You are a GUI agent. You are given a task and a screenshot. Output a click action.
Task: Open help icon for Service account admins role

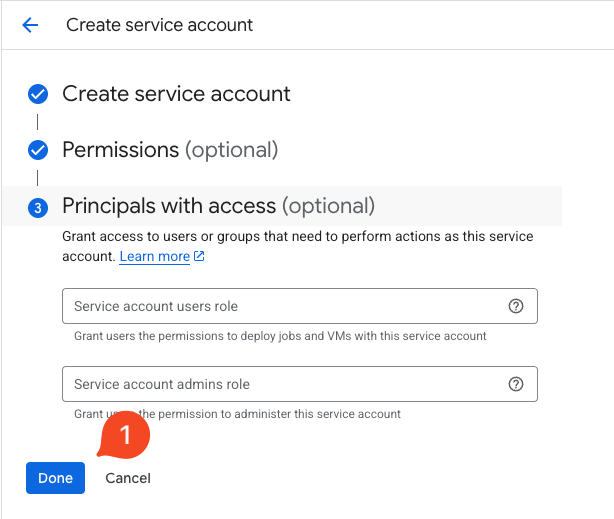[516, 384]
